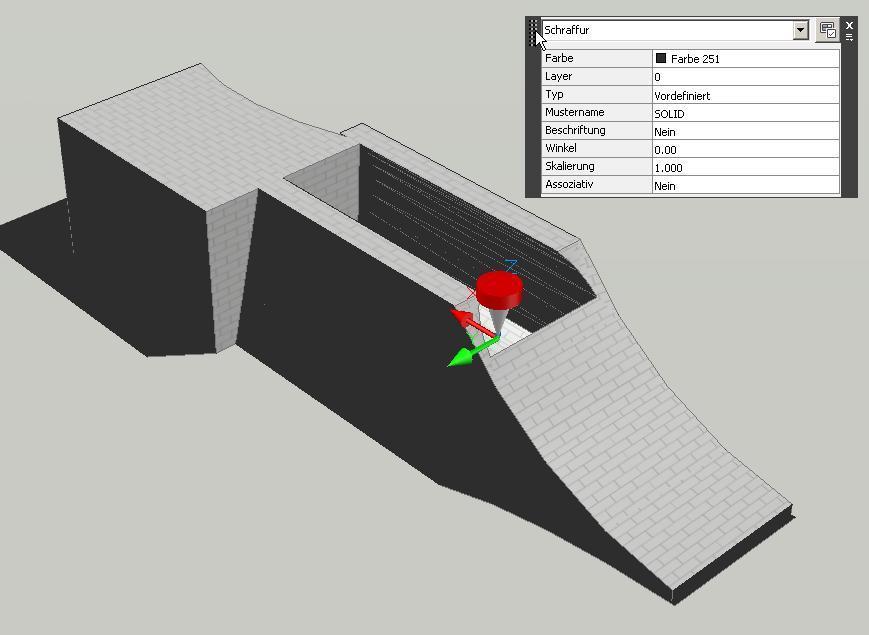Click the dotted drag grip of the properties panel
Viewport: 869px width, 635px height.
coord(534,30)
